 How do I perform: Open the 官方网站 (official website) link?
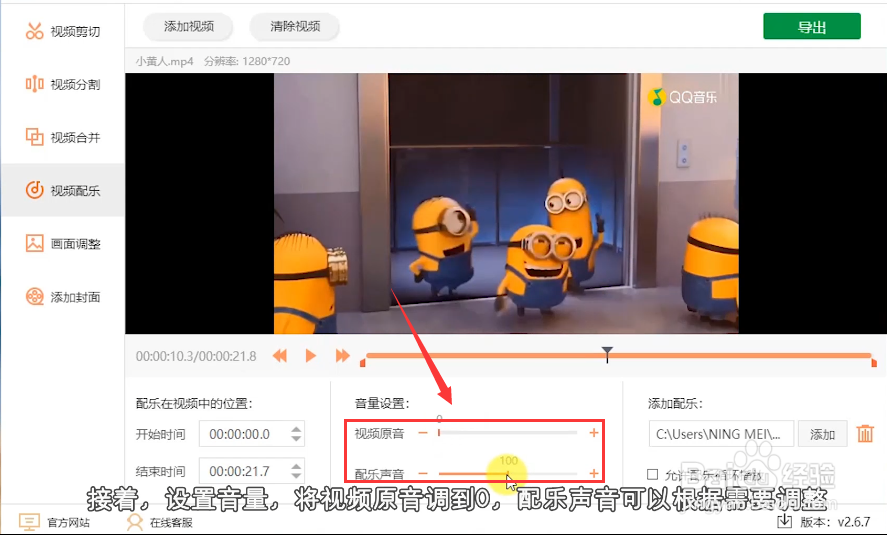pos(68,523)
